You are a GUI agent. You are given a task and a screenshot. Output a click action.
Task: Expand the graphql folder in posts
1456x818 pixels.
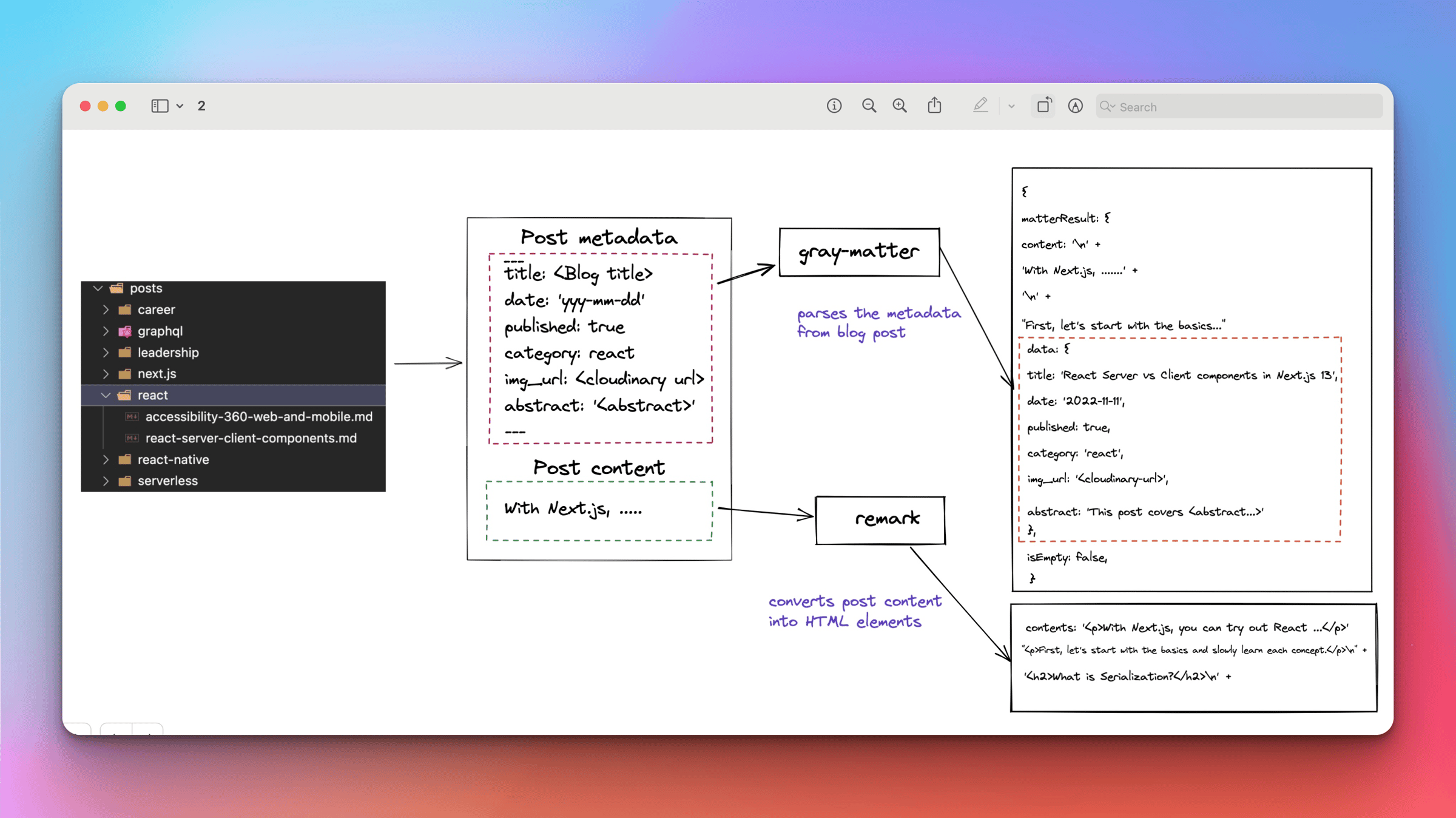pos(107,330)
